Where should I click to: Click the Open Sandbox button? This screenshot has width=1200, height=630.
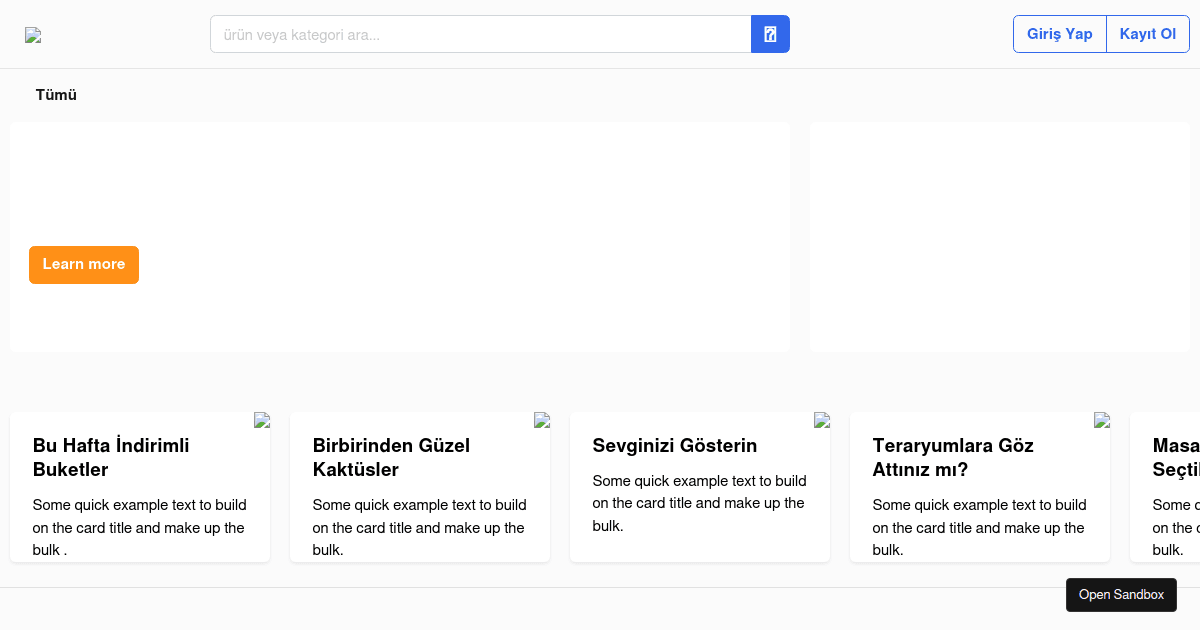click(1121, 595)
